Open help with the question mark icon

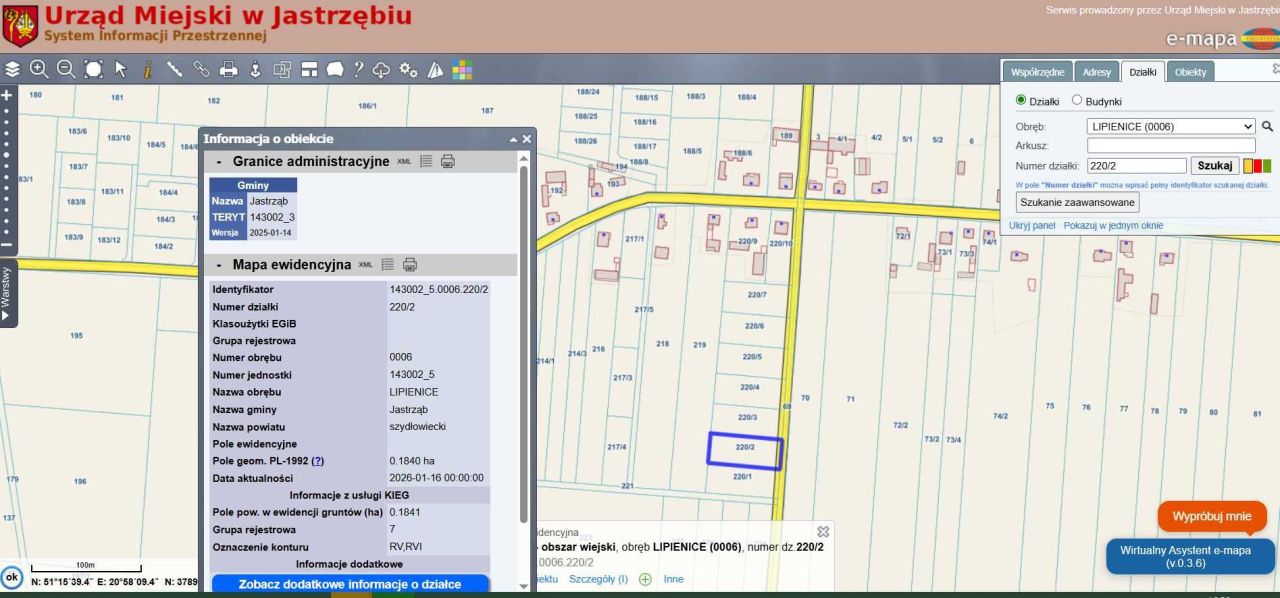(358, 70)
